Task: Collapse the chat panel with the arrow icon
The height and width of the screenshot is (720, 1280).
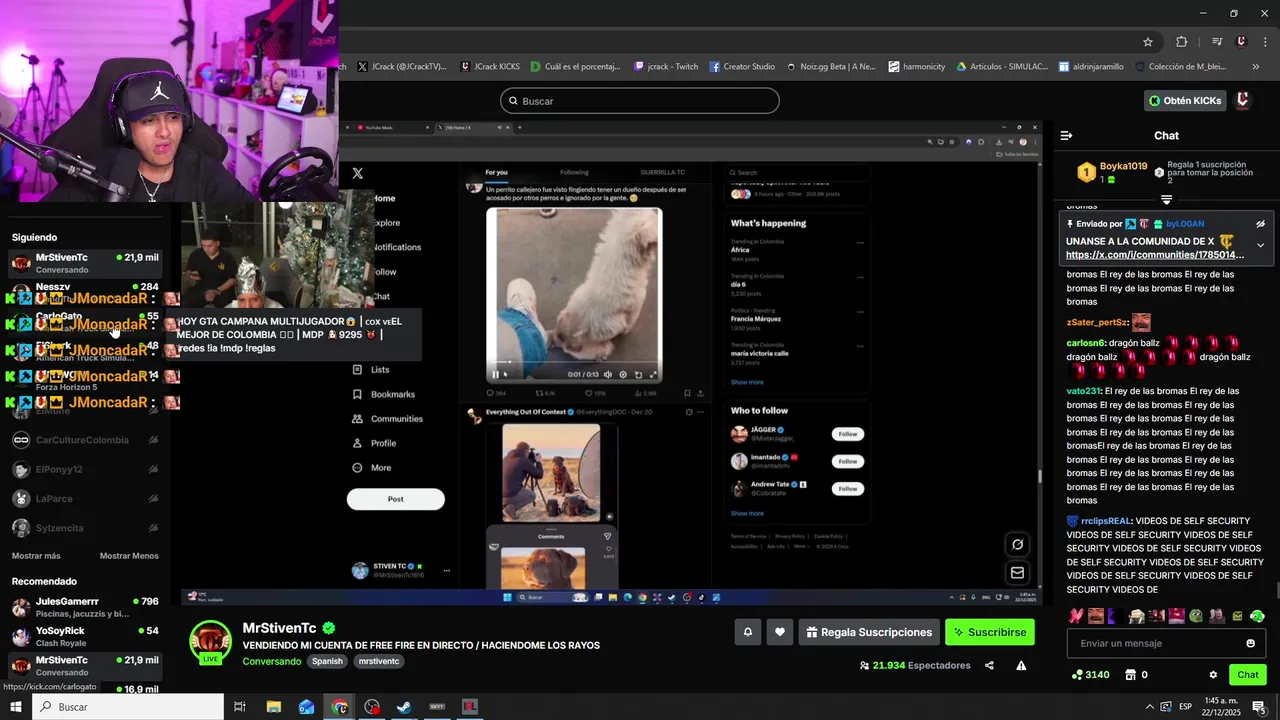Action: click(1066, 135)
